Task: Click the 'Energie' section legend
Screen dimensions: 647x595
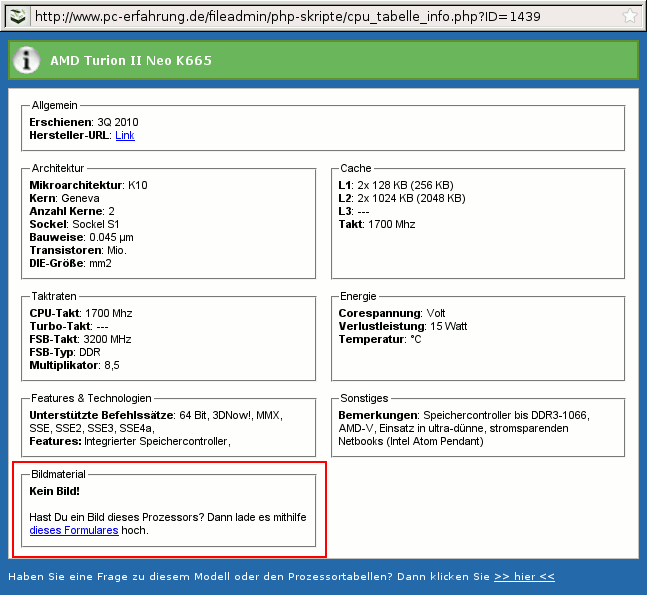Action: [x=359, y=297]
